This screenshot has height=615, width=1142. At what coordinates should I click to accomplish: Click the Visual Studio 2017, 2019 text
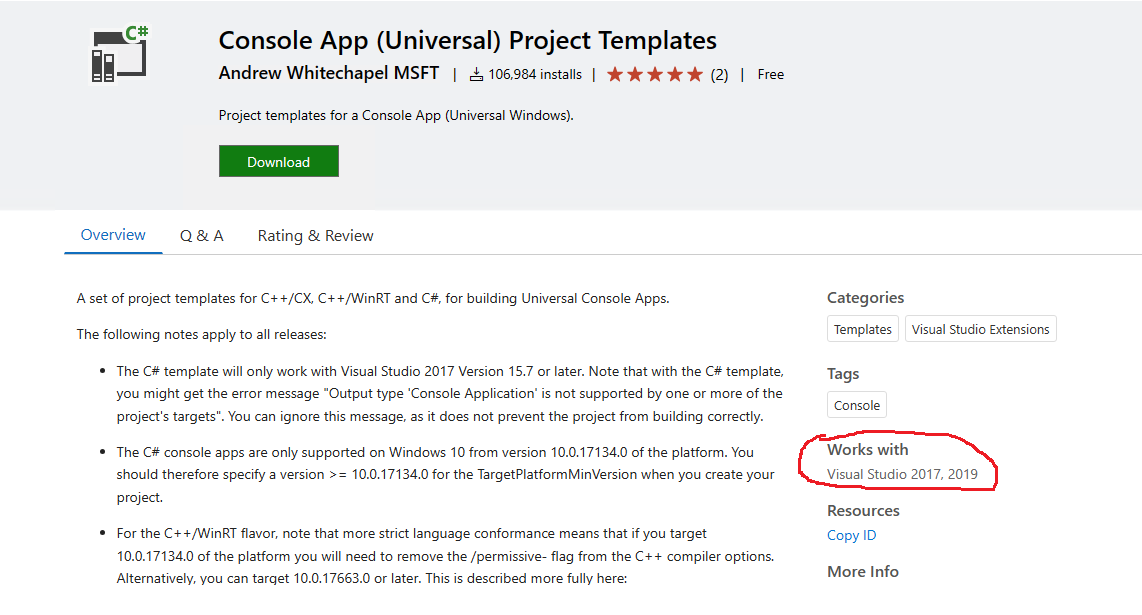(x=902, y=474)
